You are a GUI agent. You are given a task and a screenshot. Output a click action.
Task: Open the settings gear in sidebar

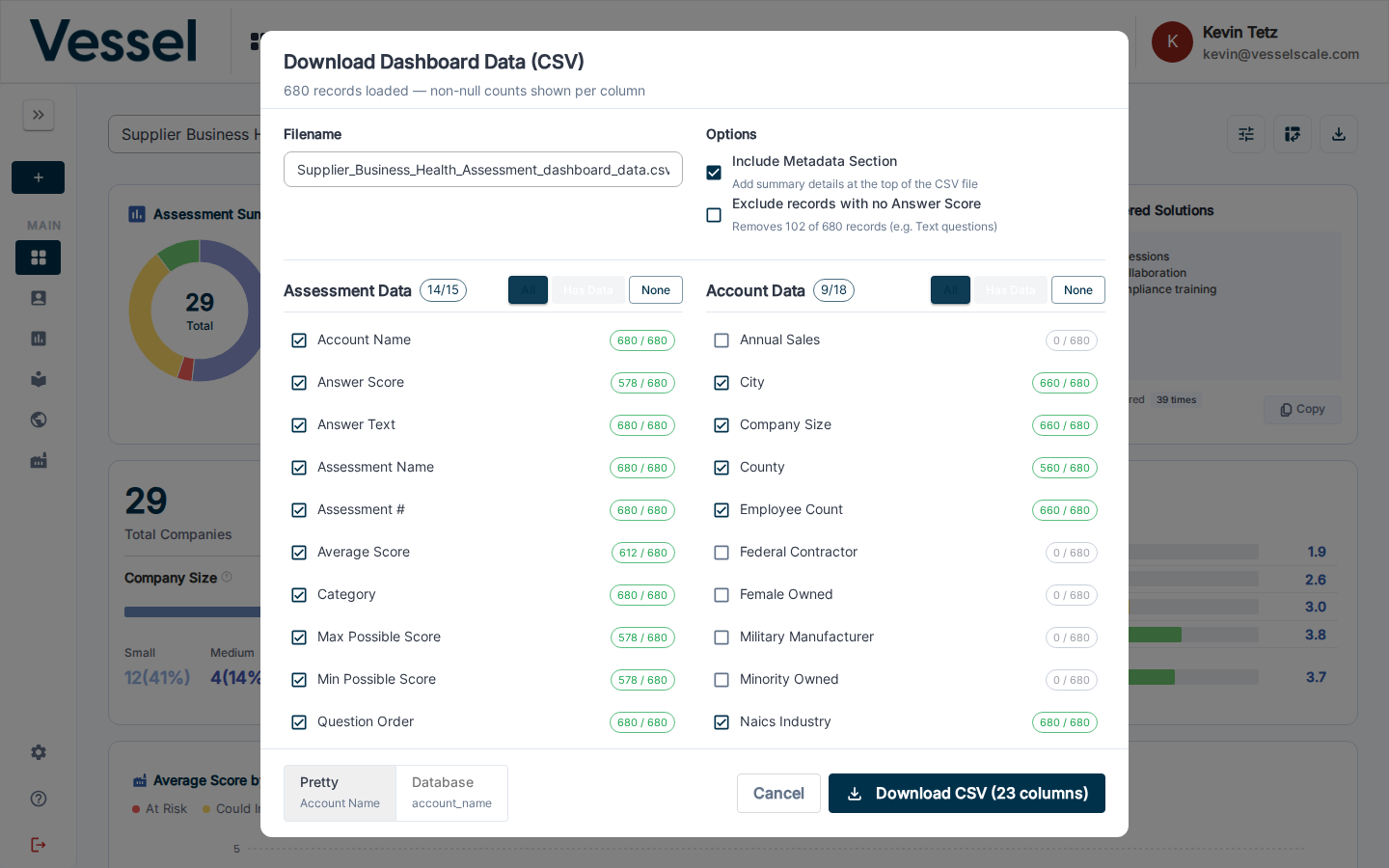click(39, 752)
